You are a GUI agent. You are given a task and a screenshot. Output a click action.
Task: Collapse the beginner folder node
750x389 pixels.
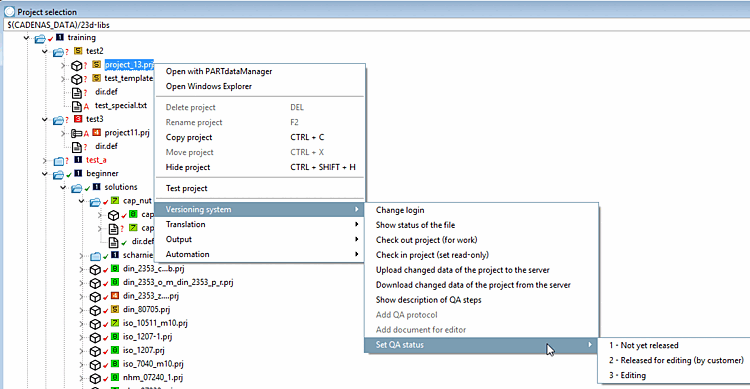pyautogui.click(x=44, y=174)
